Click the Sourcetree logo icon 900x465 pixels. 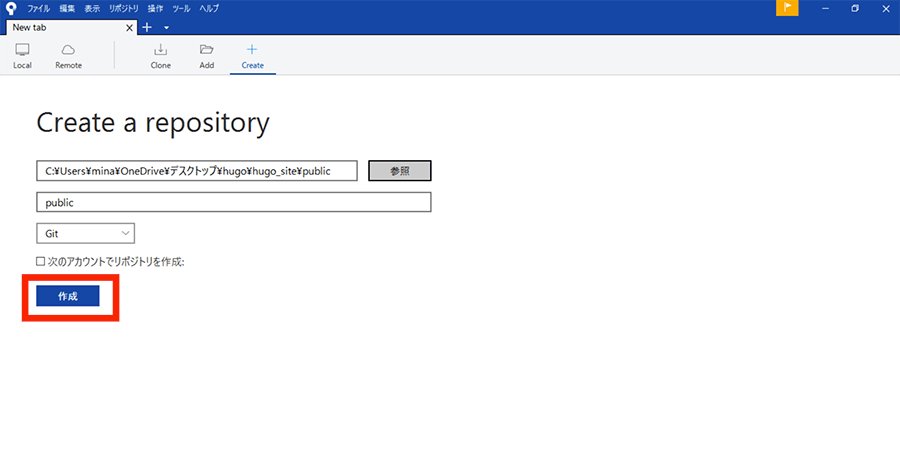[11, 9]
